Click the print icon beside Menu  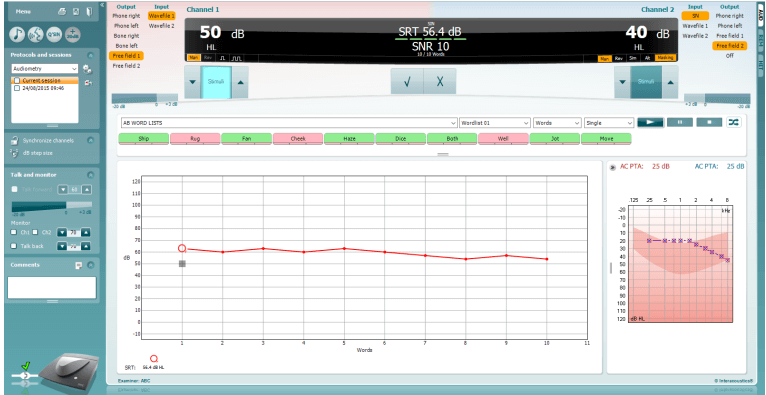coord(62,11)
